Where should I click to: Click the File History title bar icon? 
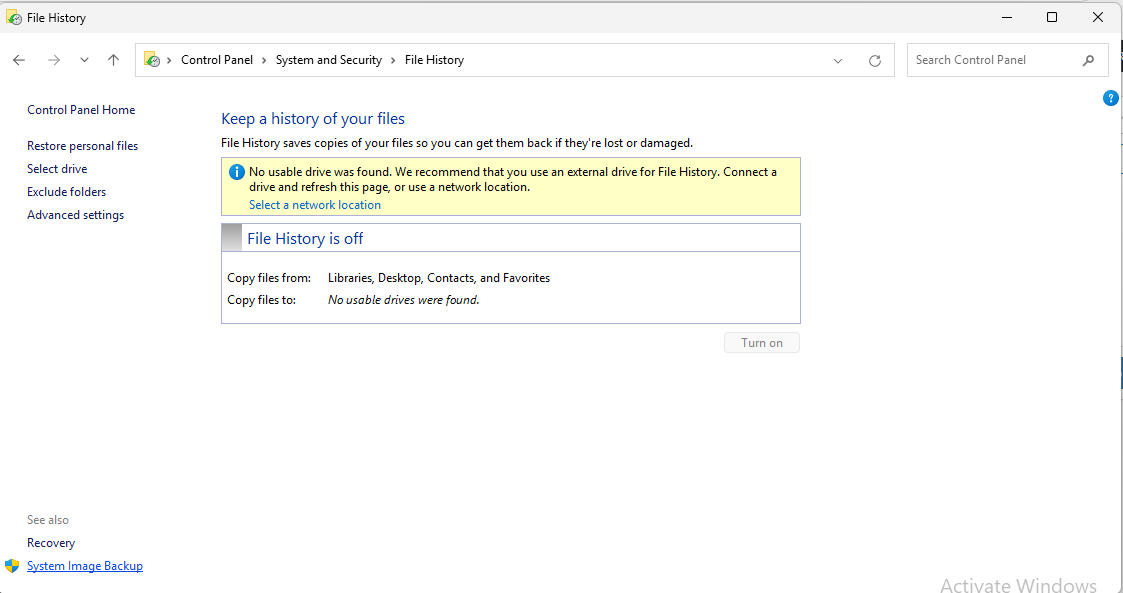pos(14,18)
